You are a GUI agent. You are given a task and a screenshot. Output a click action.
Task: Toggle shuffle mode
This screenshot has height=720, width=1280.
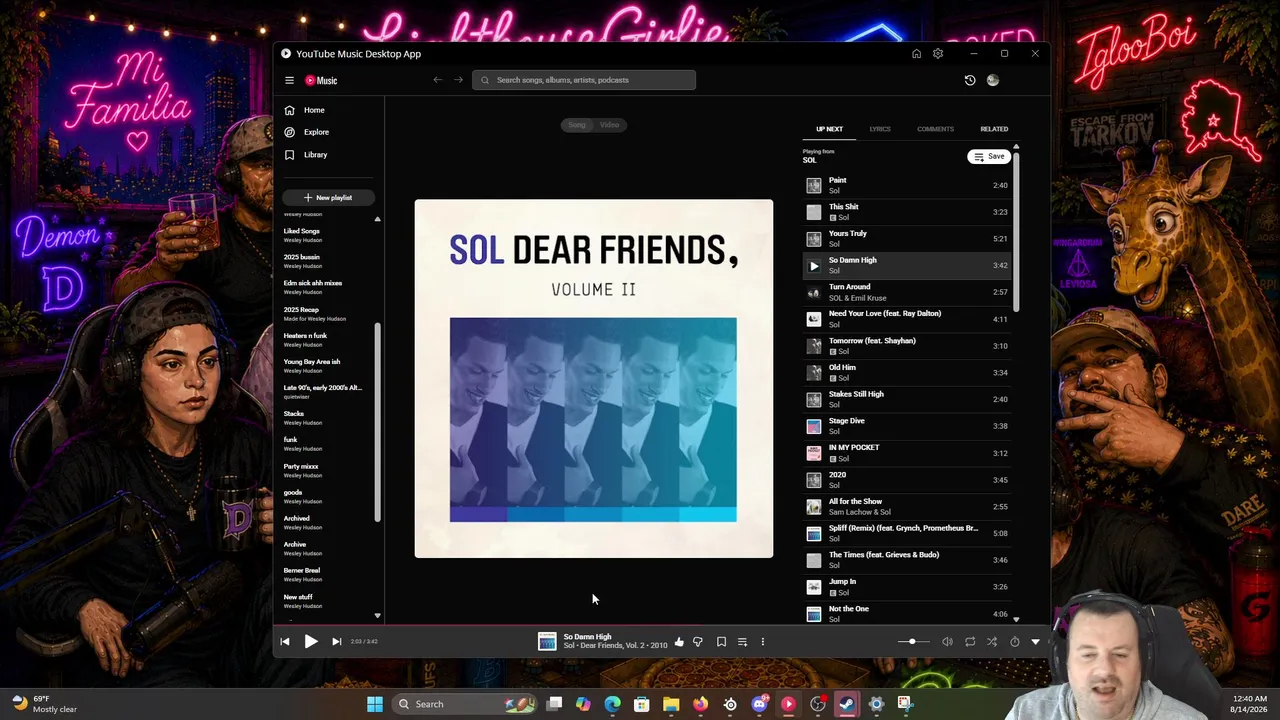pyautogui.click(x=992, y=642)
